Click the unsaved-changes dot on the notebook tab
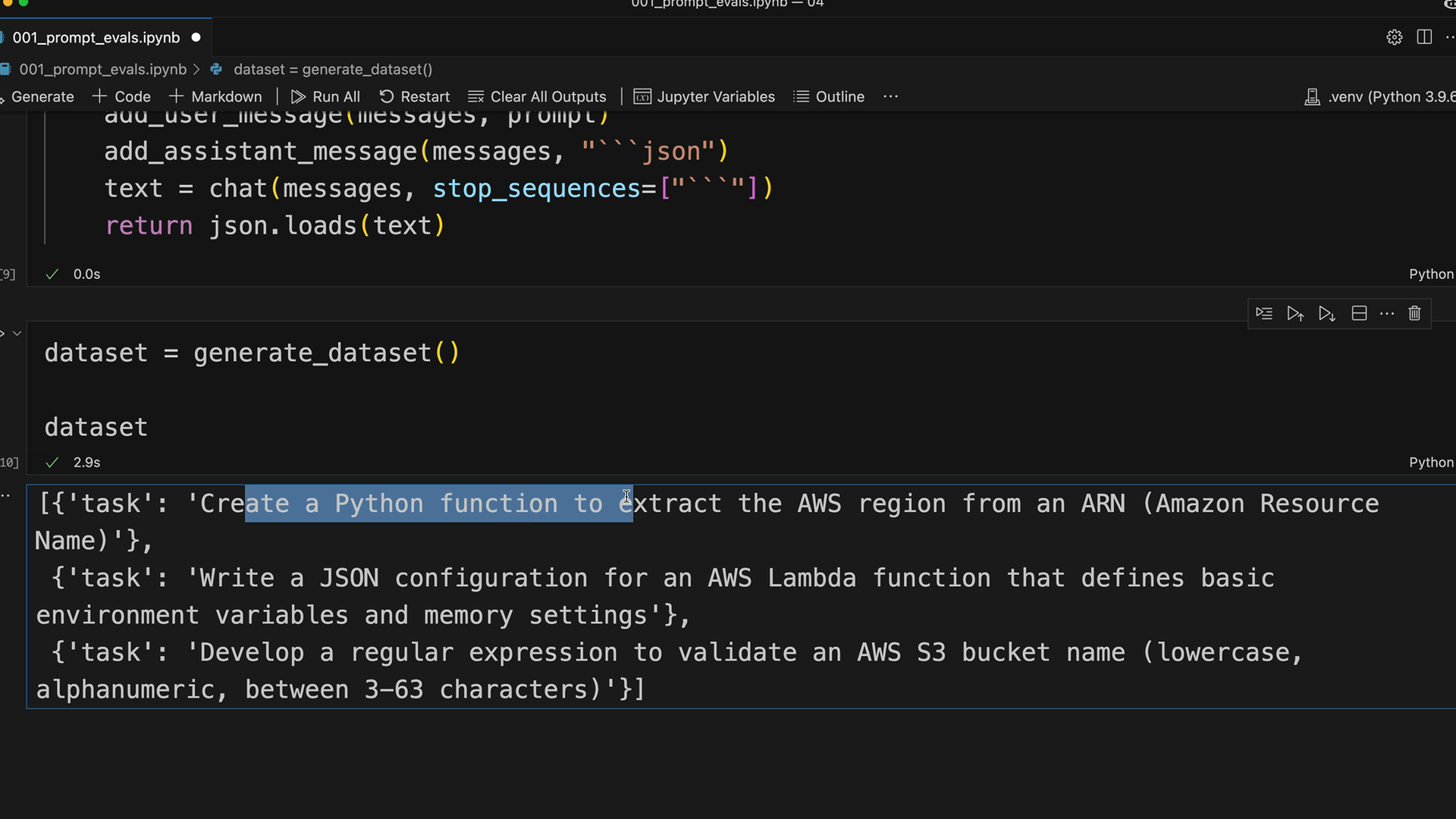The image size is (1456, 819). tap(196, 37)
